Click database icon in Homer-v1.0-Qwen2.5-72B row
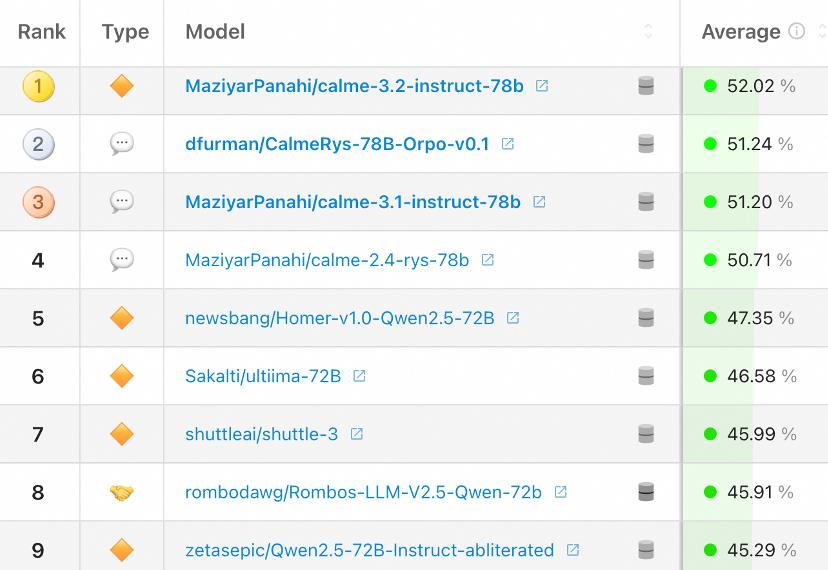Screen dimensions: 828x570 pos(646,318)
